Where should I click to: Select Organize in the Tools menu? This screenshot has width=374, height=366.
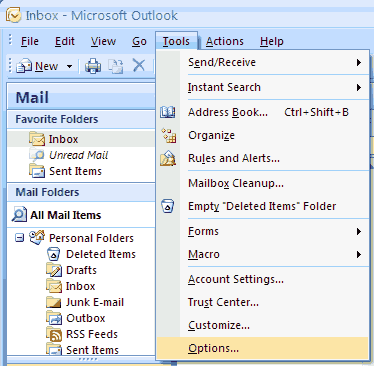[x=263, y=135]
